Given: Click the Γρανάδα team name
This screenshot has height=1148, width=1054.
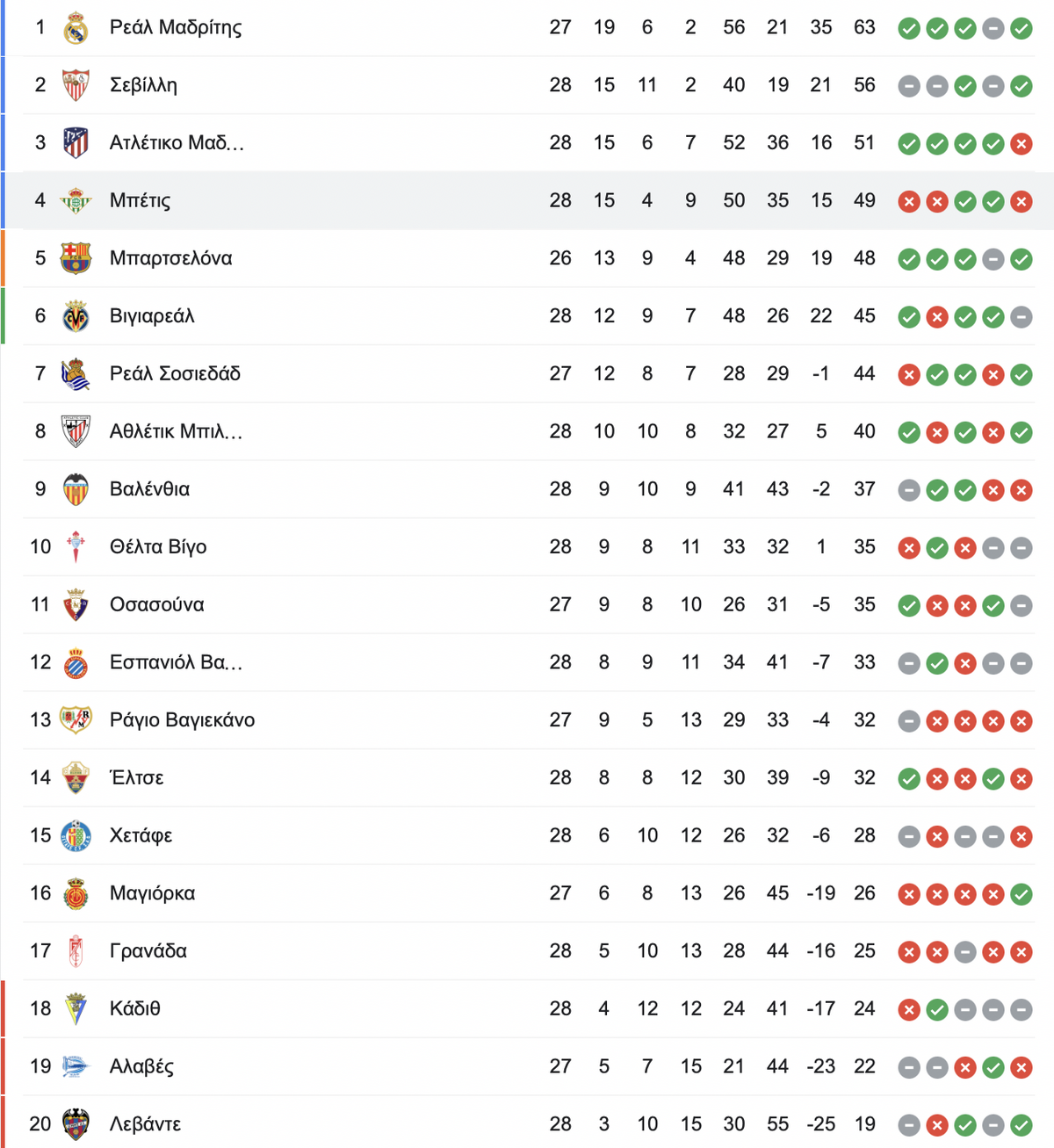Looking at the screenshot, I should pos(148,951).
